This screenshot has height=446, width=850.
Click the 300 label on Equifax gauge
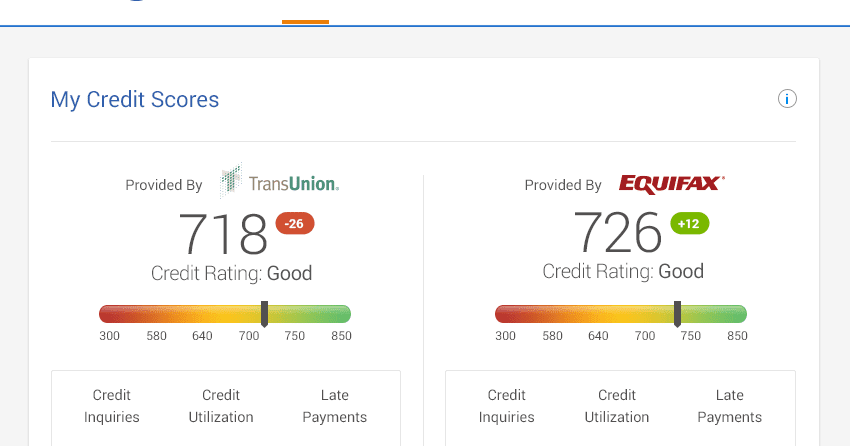(x=505, y=336)
